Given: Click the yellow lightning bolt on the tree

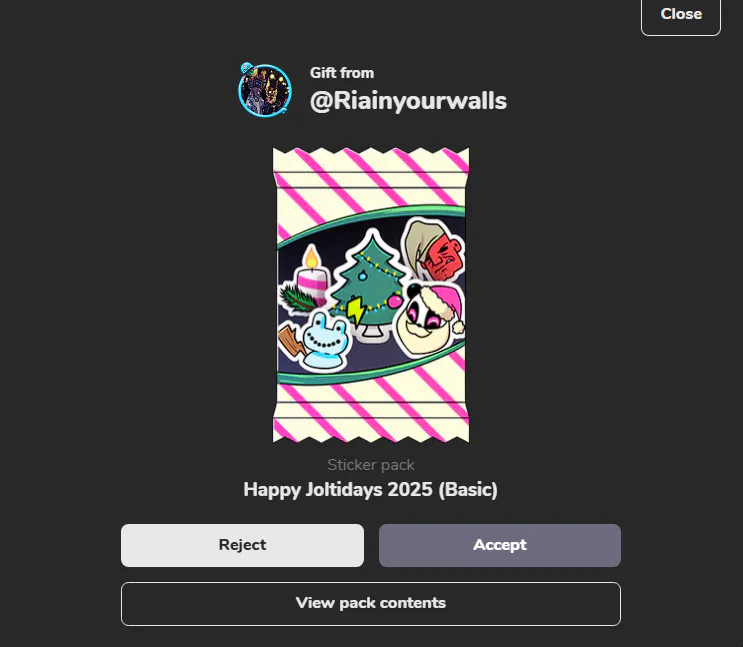Looking at the screenshot, I should click(x=355, y=310).
